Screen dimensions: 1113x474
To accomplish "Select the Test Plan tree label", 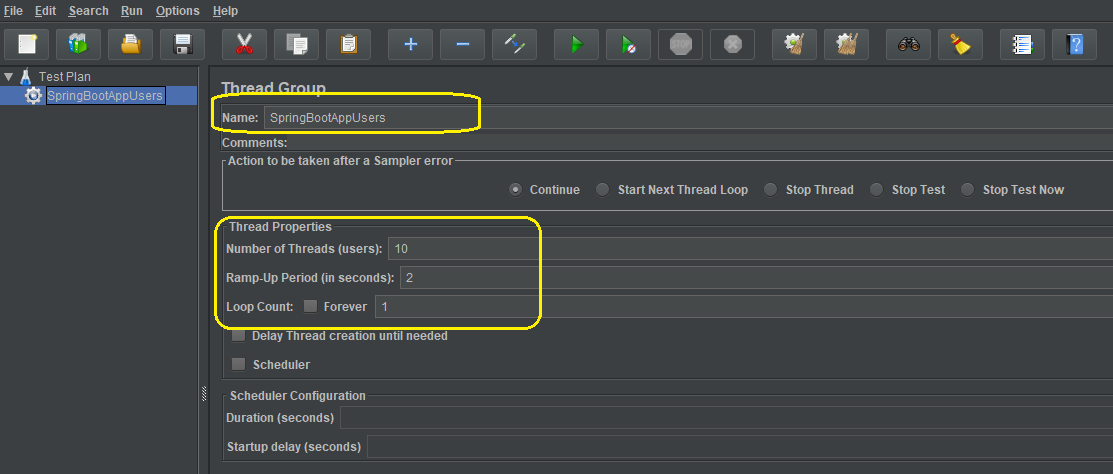I will click(x=65, y=77).
